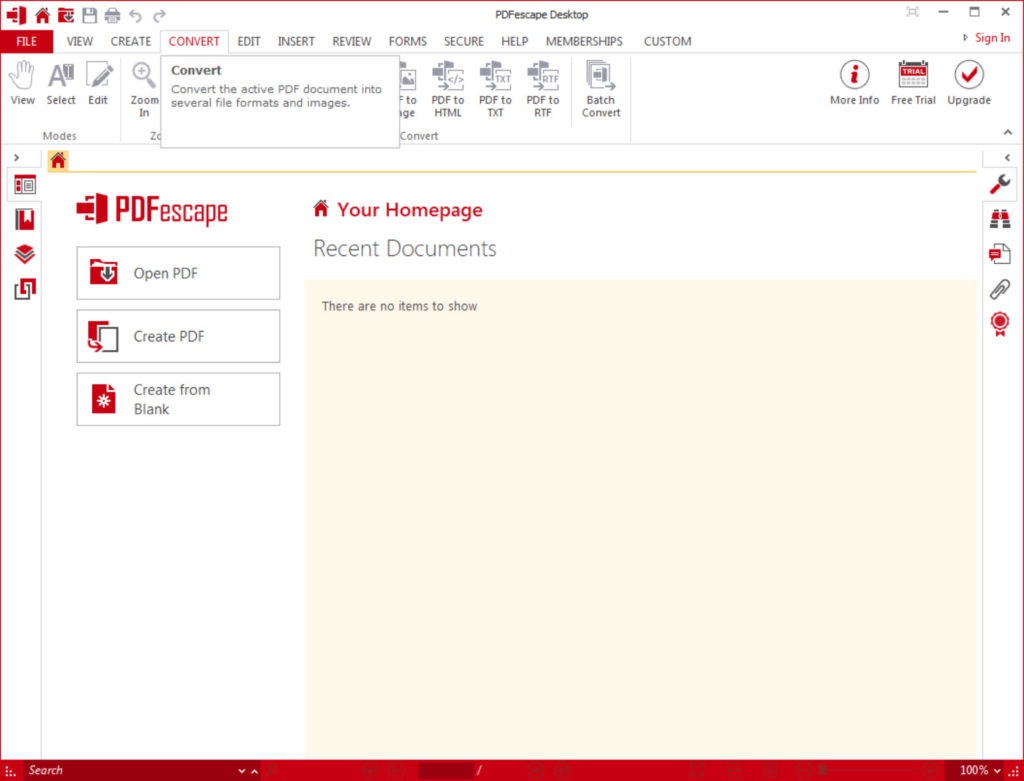Expand the left sidebar panel
The image size is (1024, 781).
point(16,157)
